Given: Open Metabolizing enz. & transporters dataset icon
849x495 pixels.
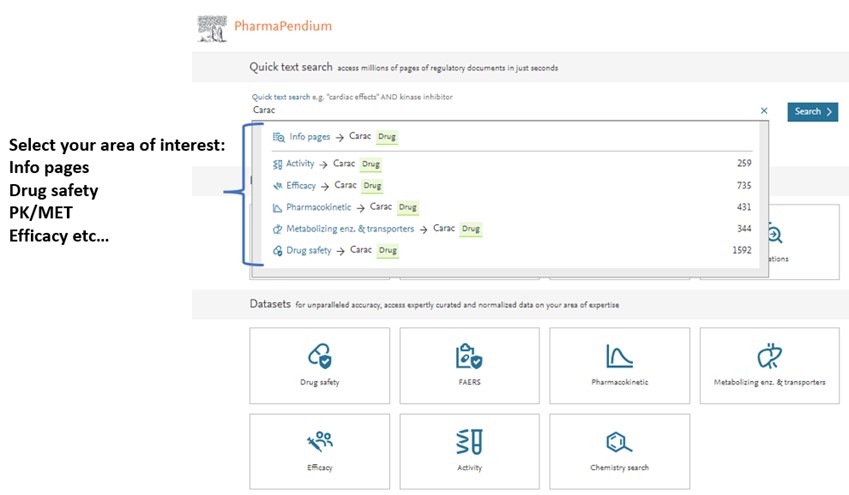Looking at the screenshot, I should tap(769, 356).
